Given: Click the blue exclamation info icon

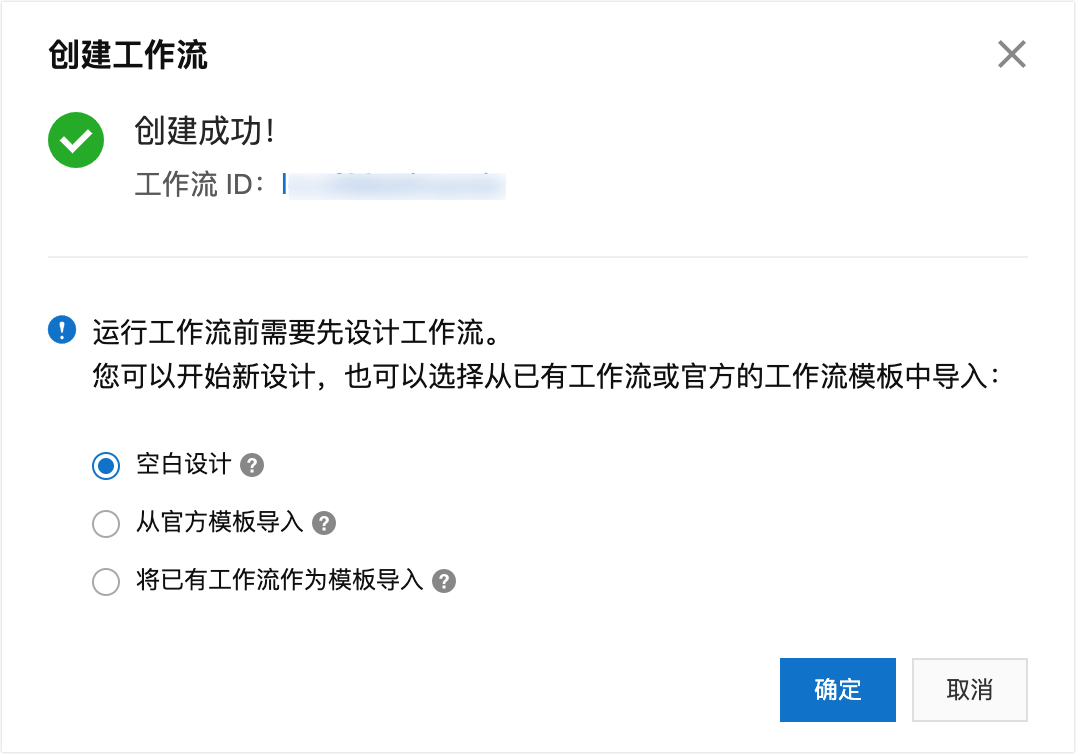Looking at the screenshot, I should [x=62, y=329].
